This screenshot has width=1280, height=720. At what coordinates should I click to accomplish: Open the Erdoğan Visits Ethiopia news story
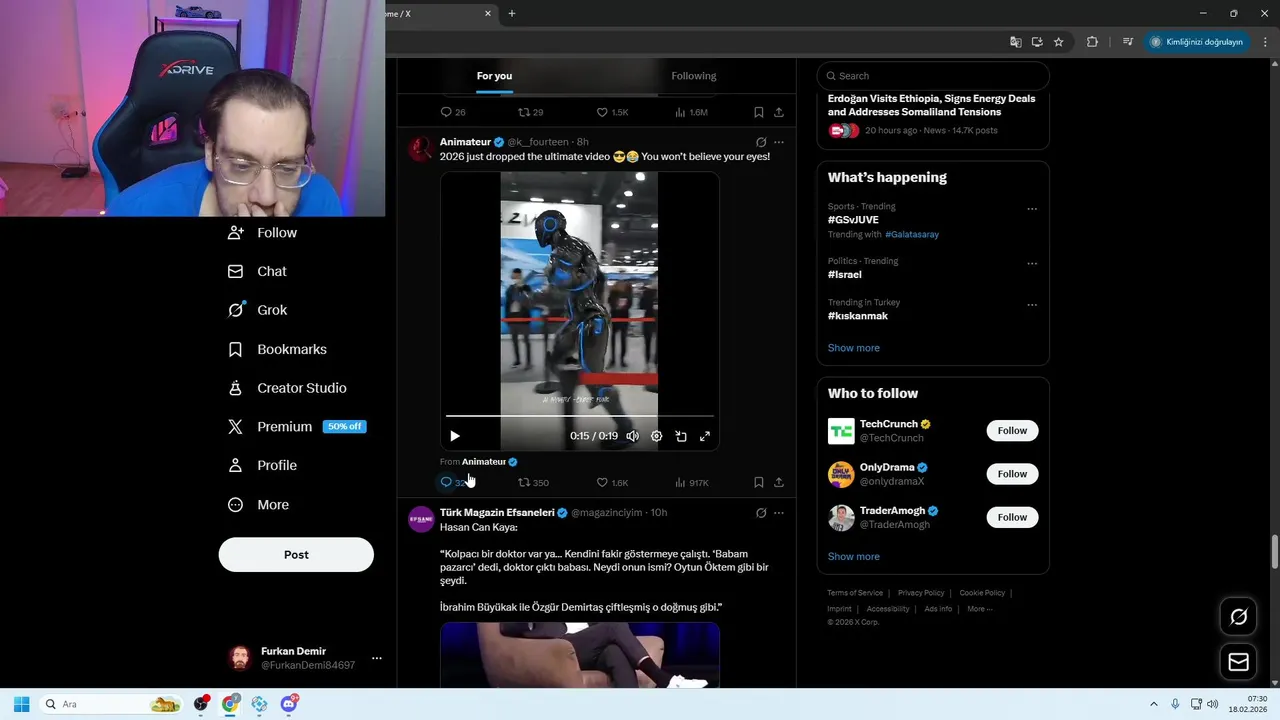pyautogui.click(x=931, y=105)
